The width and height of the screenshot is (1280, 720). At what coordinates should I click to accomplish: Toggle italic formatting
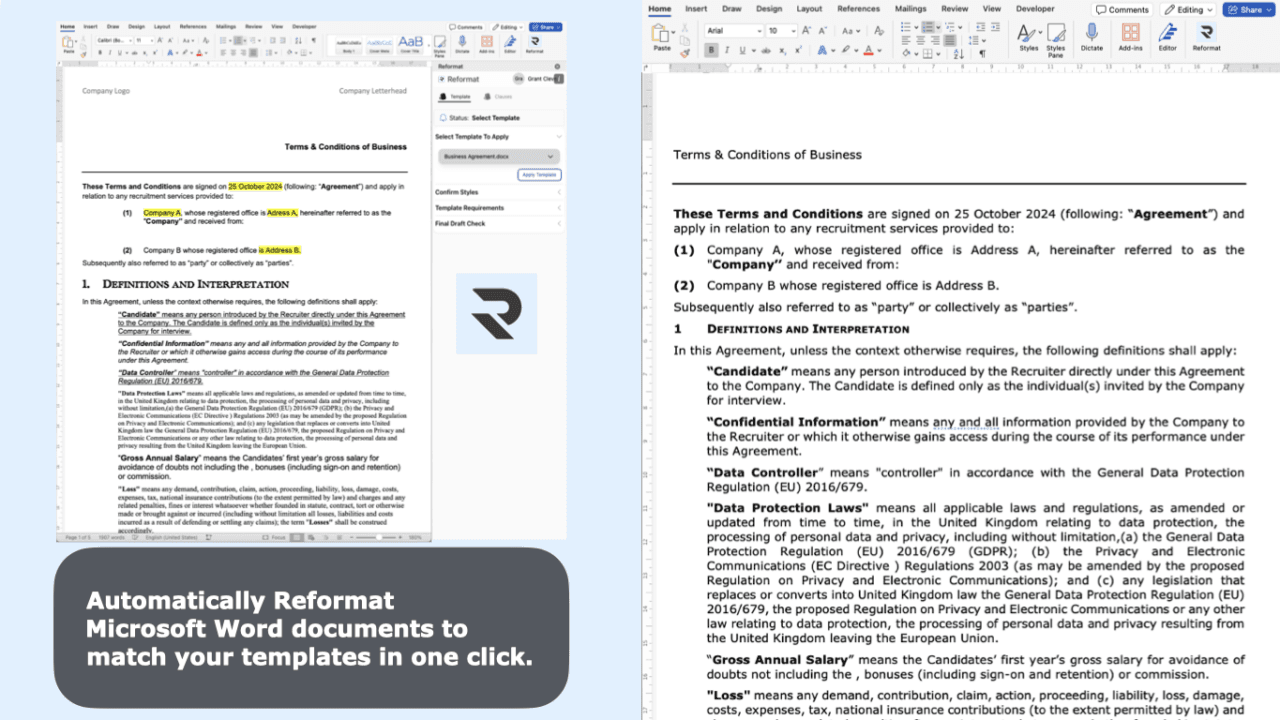pyautogui.click(x=727, y=50)
